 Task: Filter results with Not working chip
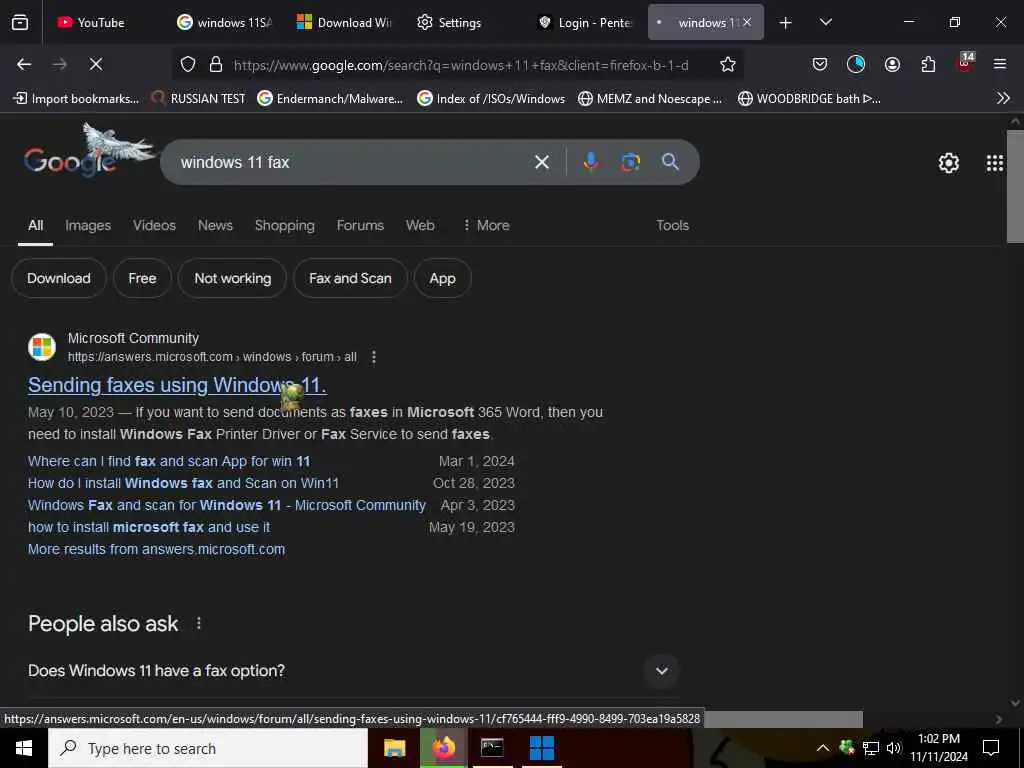(x=232, y=278)
